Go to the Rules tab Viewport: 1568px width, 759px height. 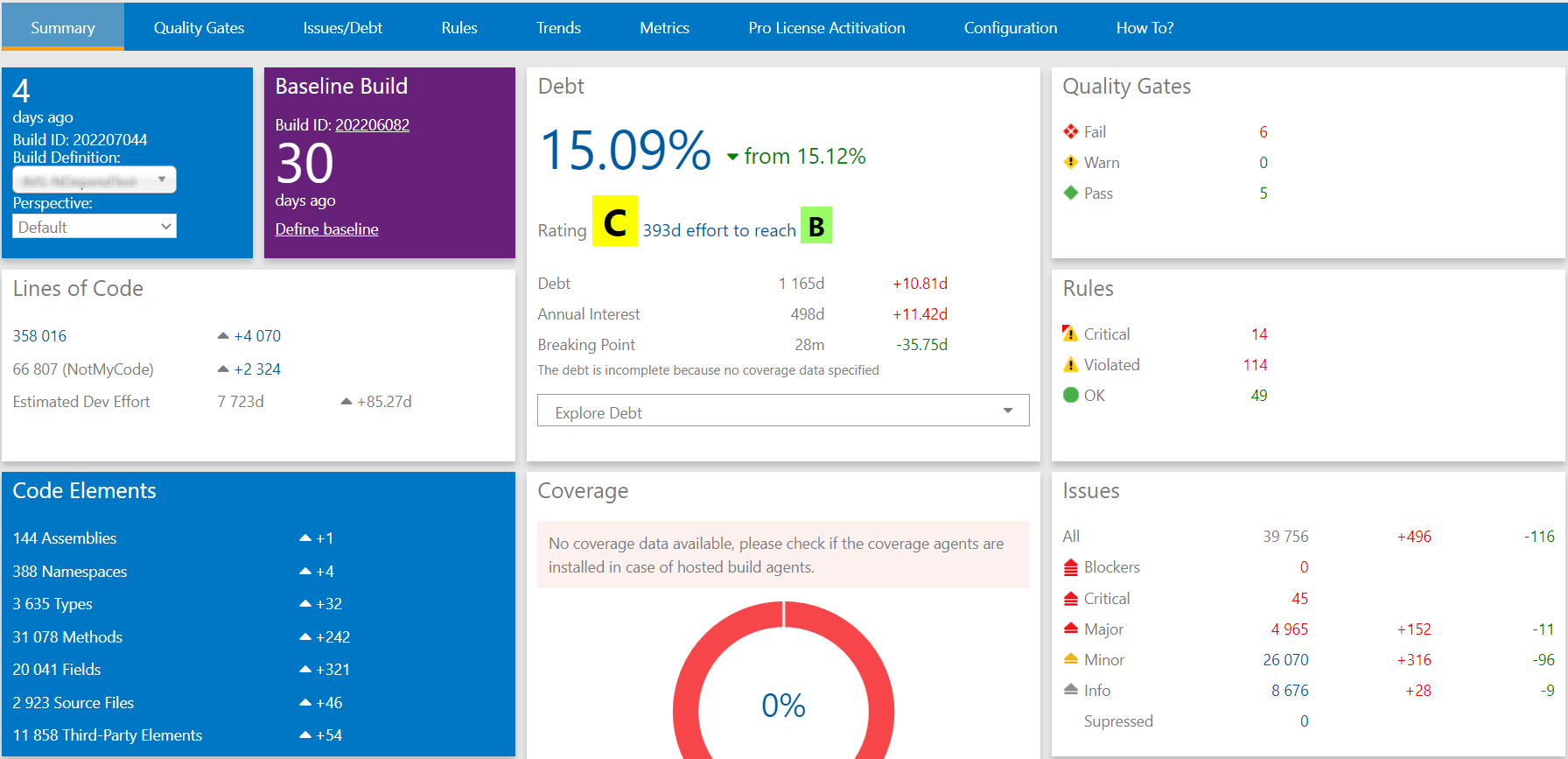pyautogui.click(x=459, y=27)
